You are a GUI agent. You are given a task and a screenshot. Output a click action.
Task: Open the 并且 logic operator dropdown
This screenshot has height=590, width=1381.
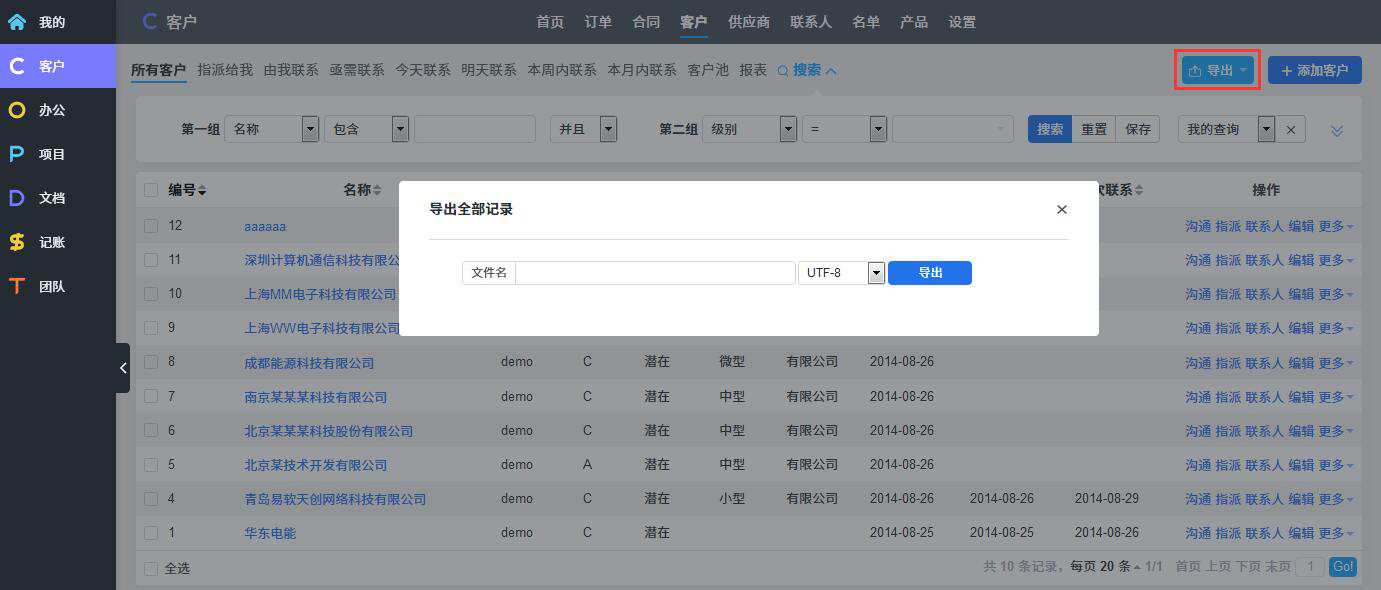608,129
